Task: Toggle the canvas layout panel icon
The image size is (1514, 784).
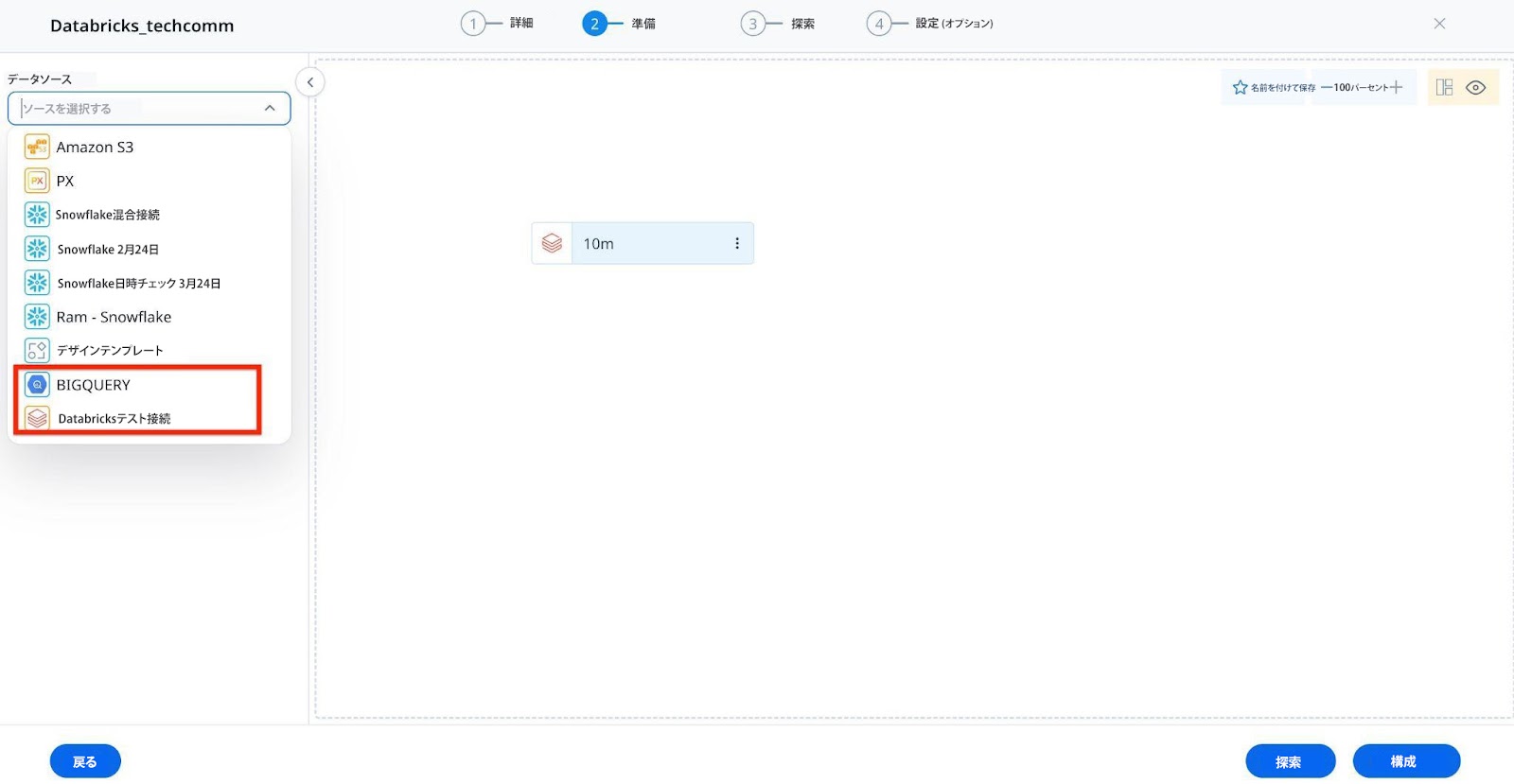Action: [x=1444, y=87]
